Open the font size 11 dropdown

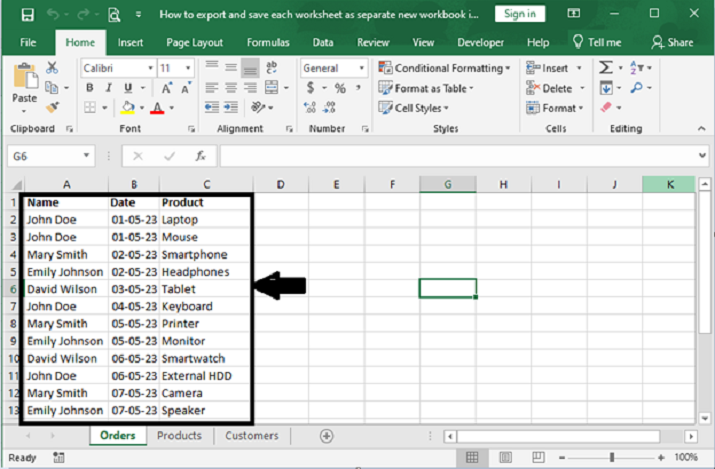pyautogui.click(x=188, y=68)
